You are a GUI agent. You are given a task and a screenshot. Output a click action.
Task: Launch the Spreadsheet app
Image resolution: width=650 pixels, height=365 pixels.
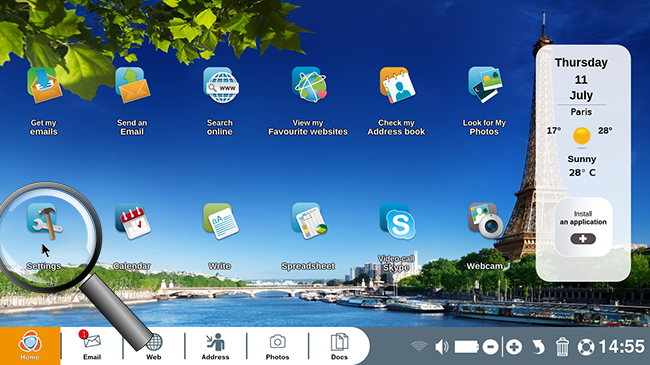point(309,221)
